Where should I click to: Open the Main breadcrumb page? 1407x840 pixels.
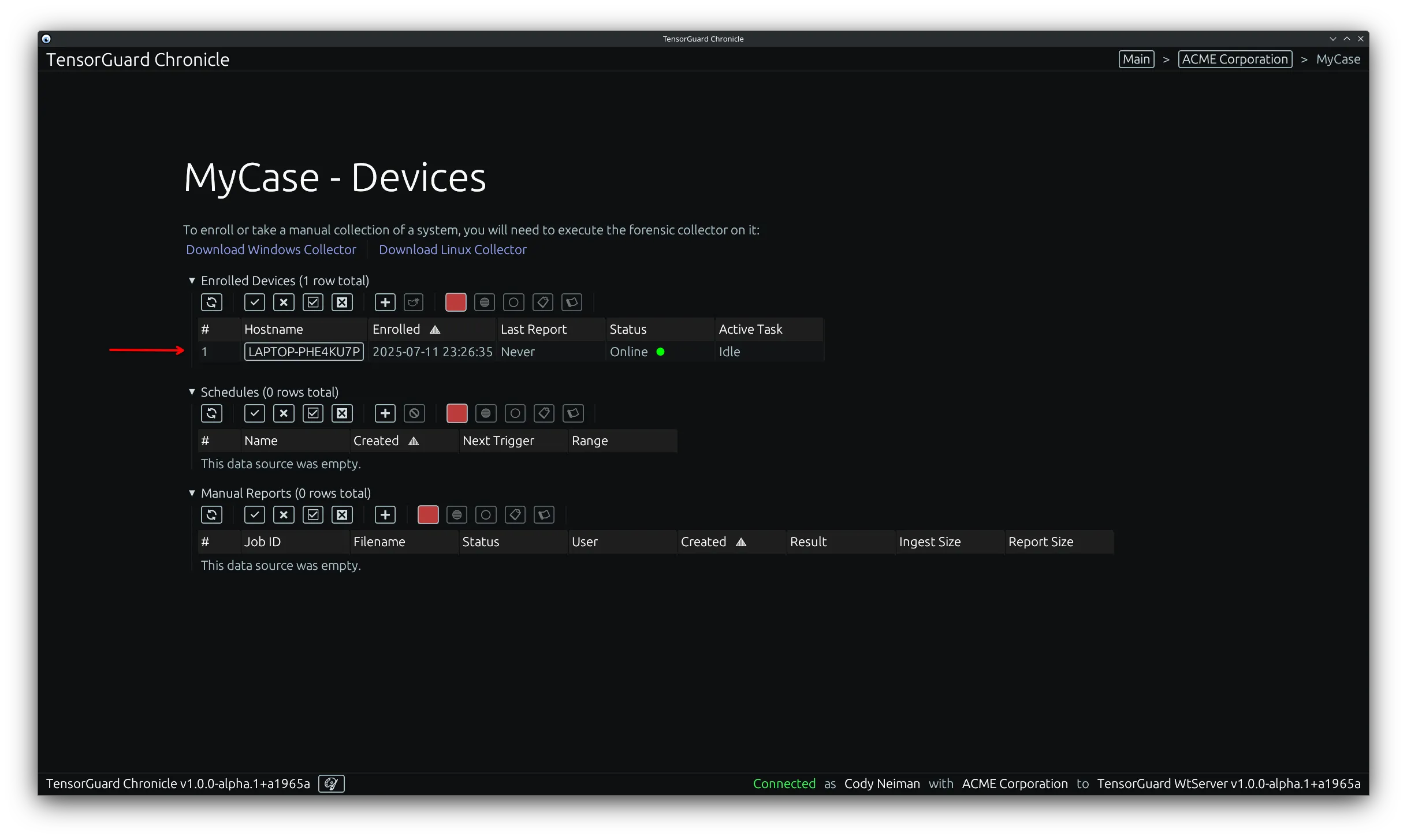pyautogui.click(x=1136, y=59)
